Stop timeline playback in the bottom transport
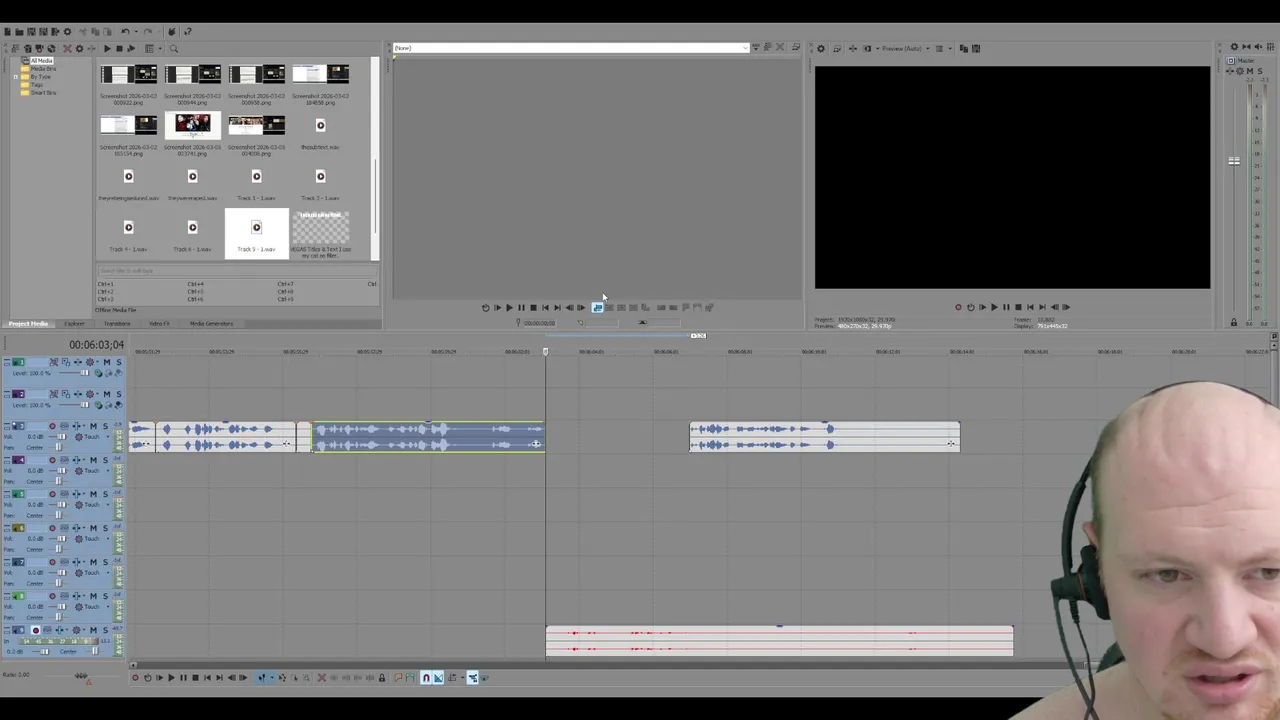This screenshot has height=720, width=1280. pyautogui.click(x=195, y=678)
